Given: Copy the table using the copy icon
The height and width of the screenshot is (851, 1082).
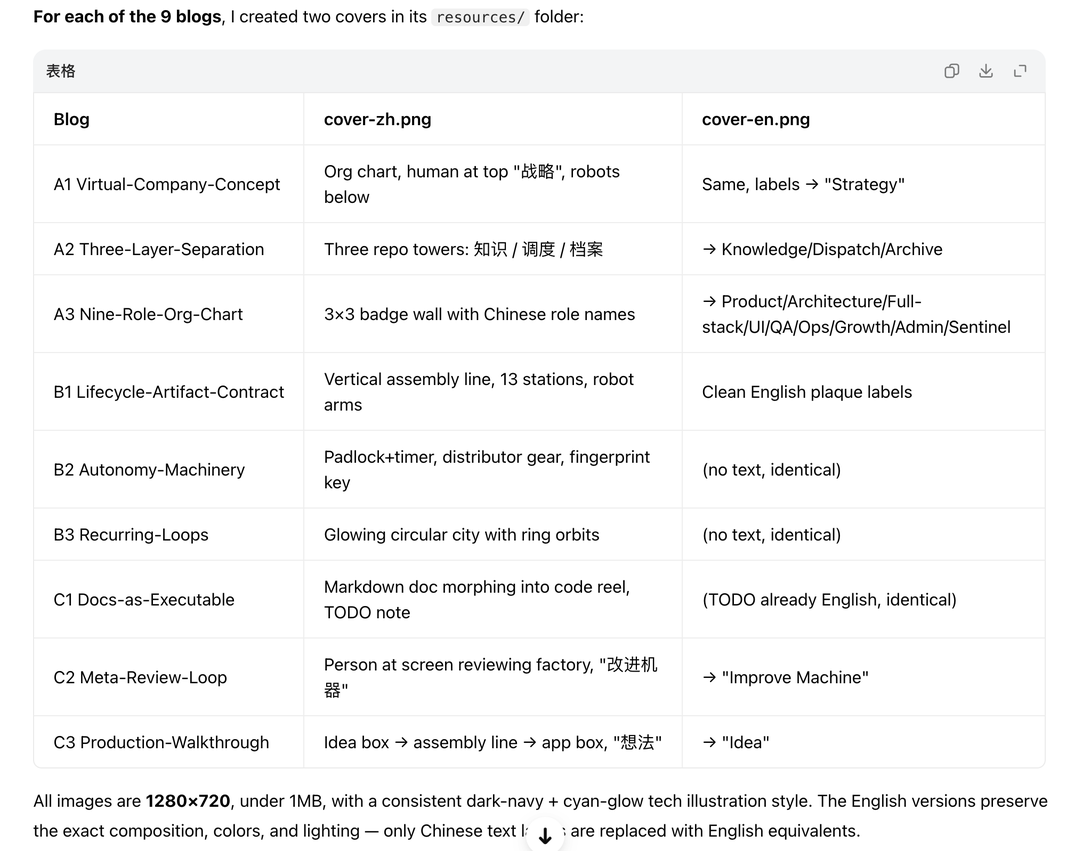Looking at the screenshot, I should pyautogui.click(x=952, y=71).
